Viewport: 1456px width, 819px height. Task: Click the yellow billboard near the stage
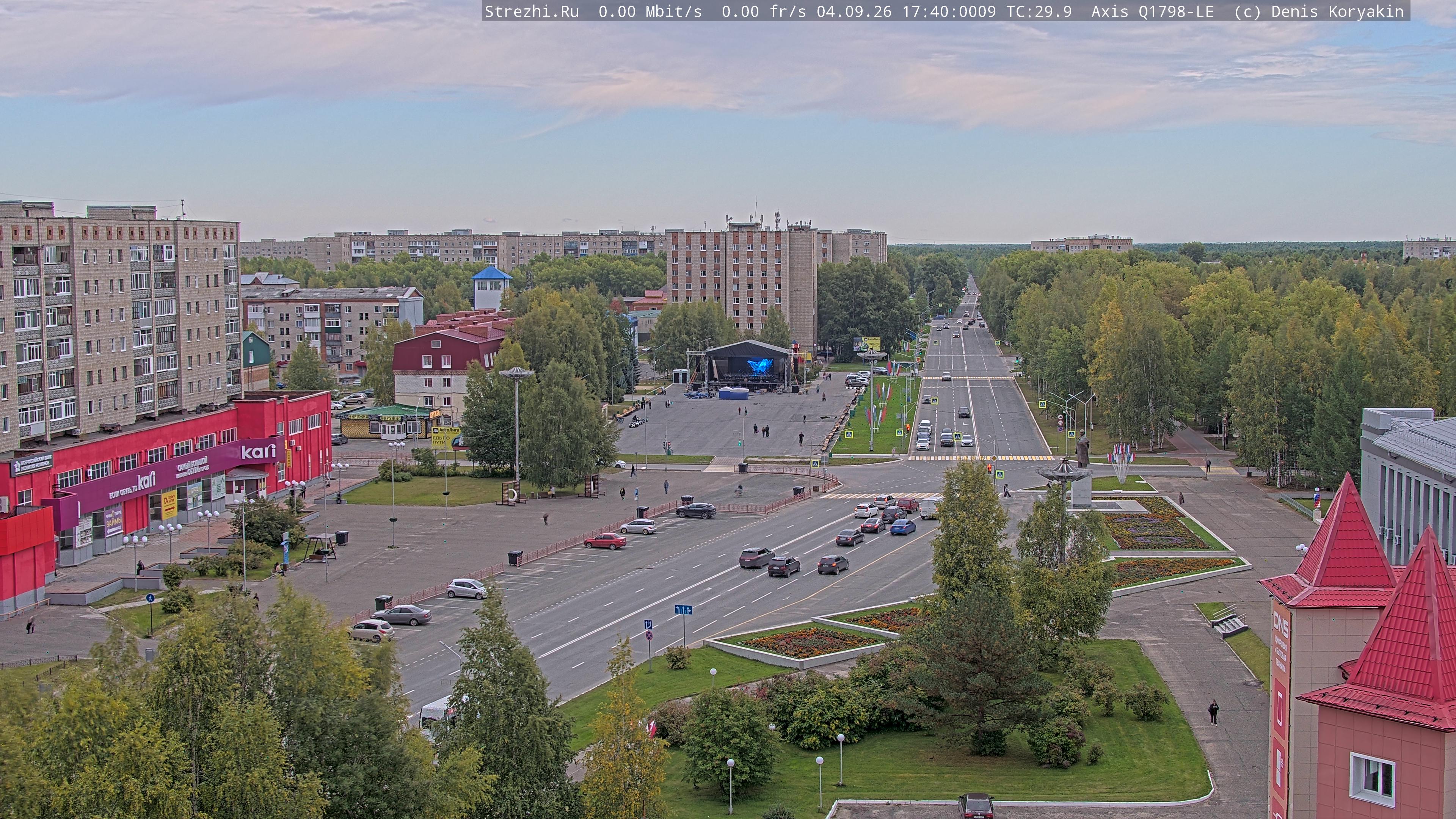(x=867, y=343)
